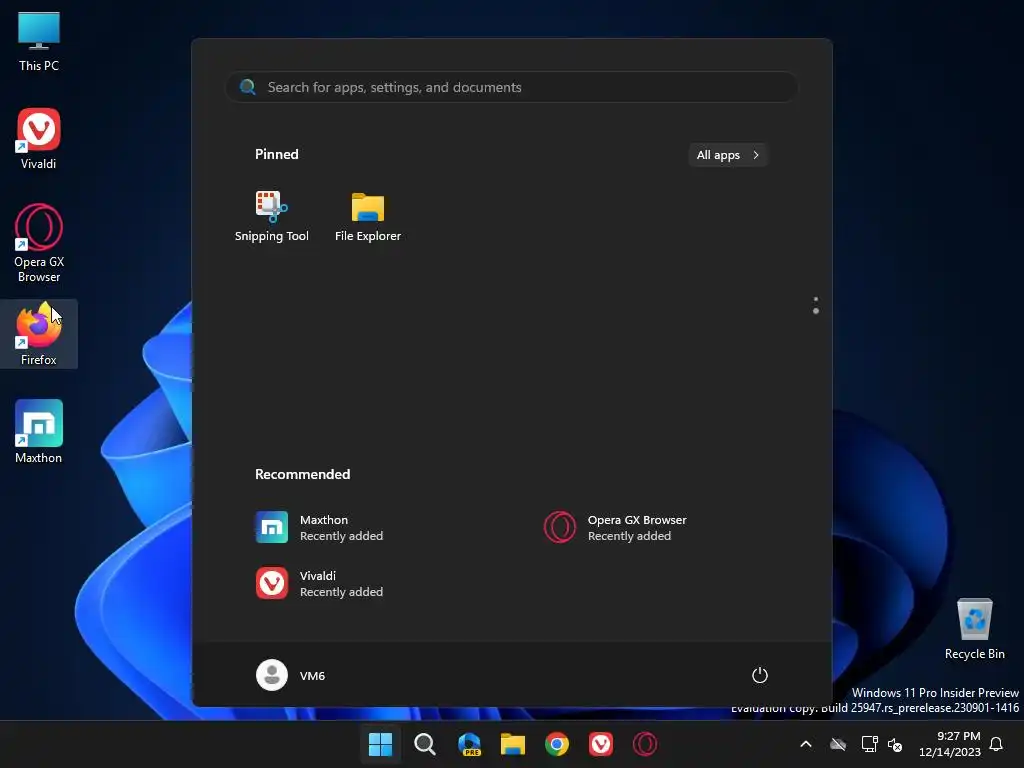Open Google Chrome from the taskbar
Screen dimensions: 1024x768
[557, 744]
